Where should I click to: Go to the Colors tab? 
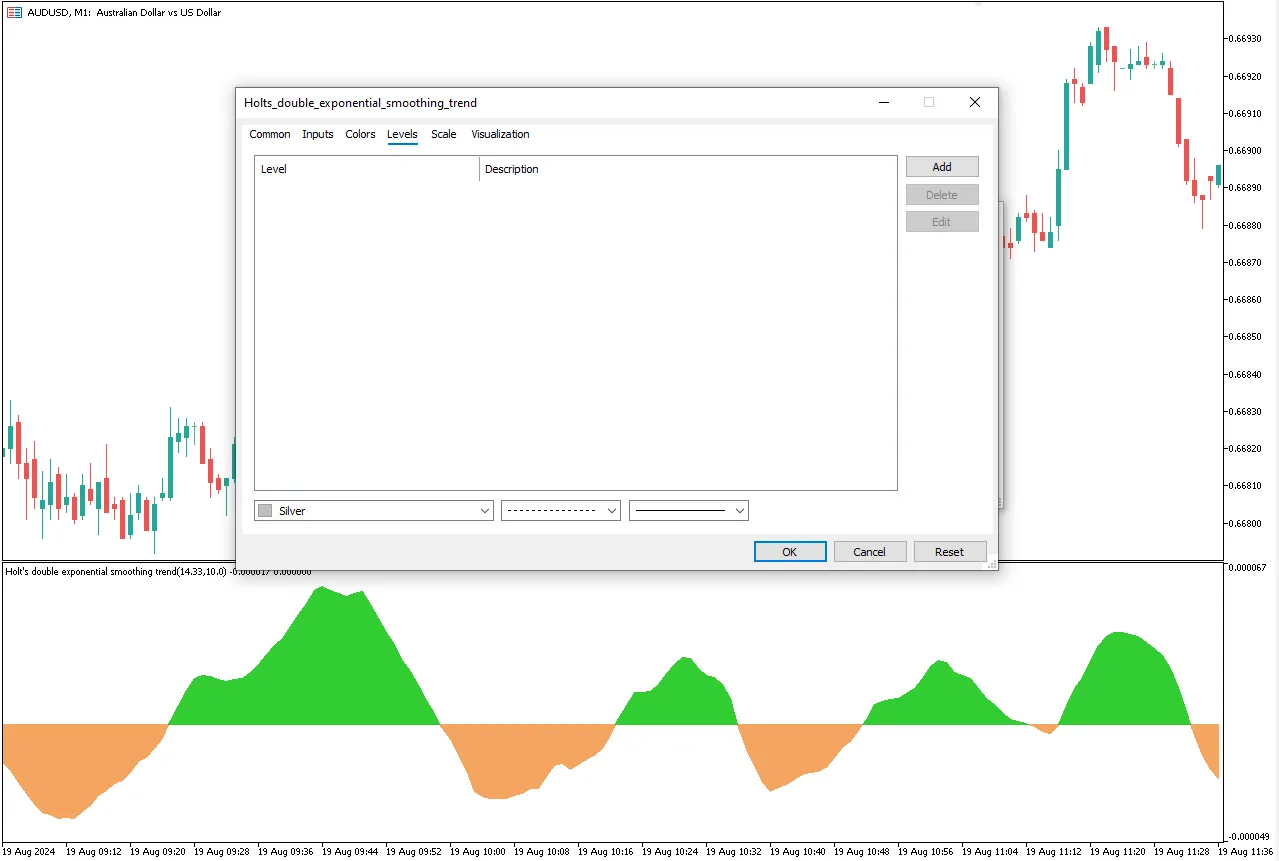point(360,134)
